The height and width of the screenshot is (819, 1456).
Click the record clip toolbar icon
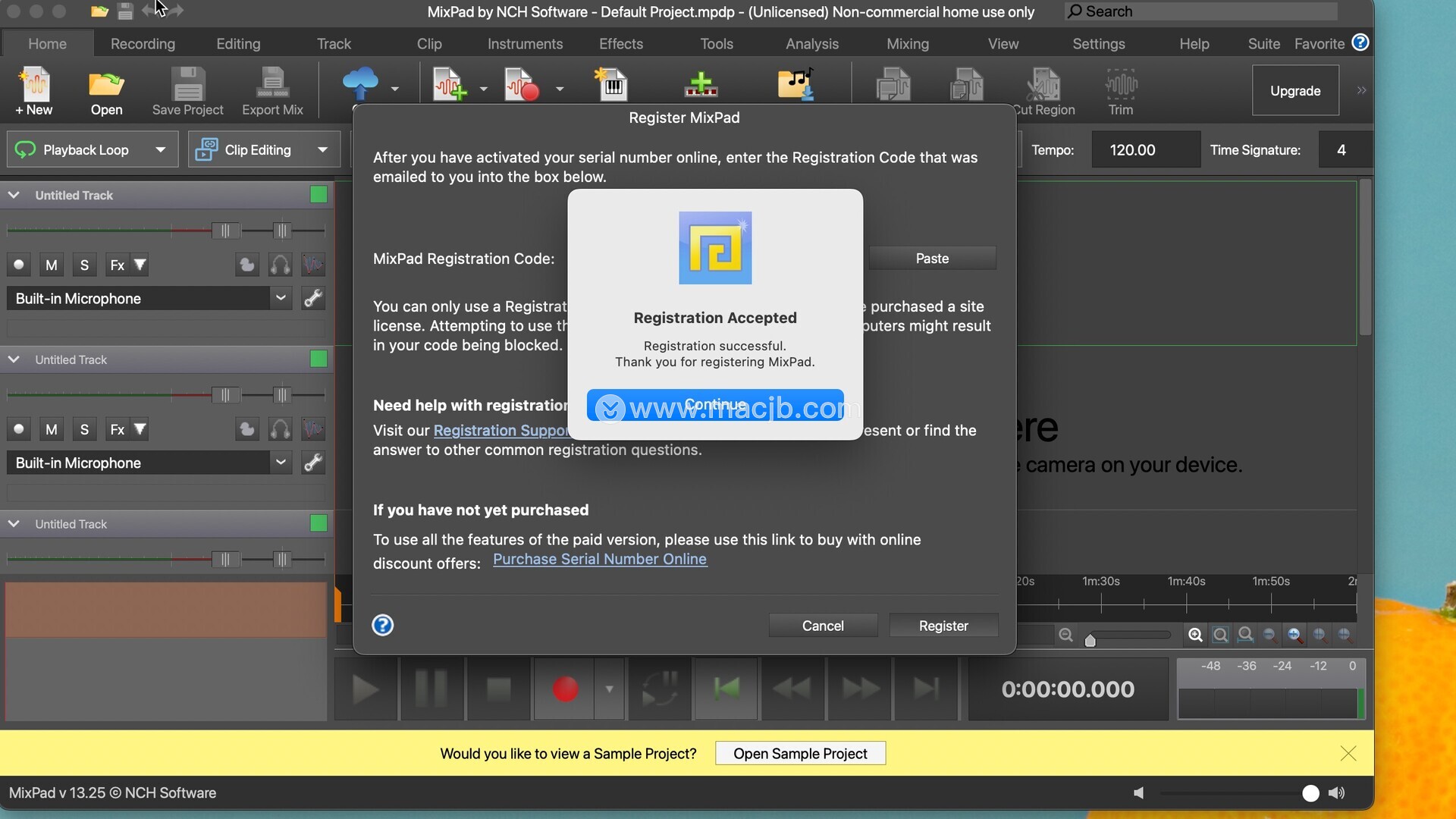(x=522, y=84)
